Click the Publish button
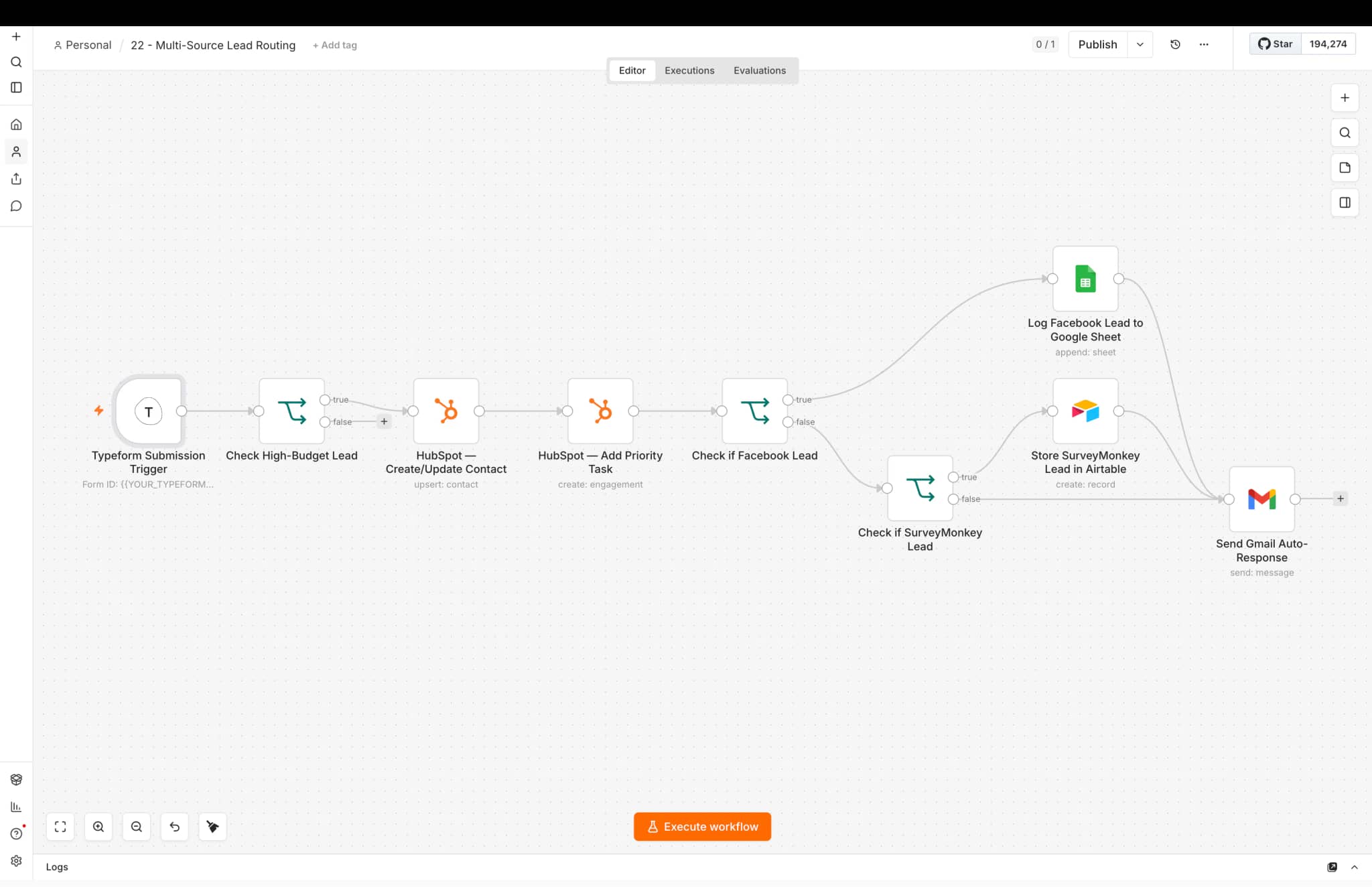Viewport: 1372px width, 887px height. (x=1098, y=44)
